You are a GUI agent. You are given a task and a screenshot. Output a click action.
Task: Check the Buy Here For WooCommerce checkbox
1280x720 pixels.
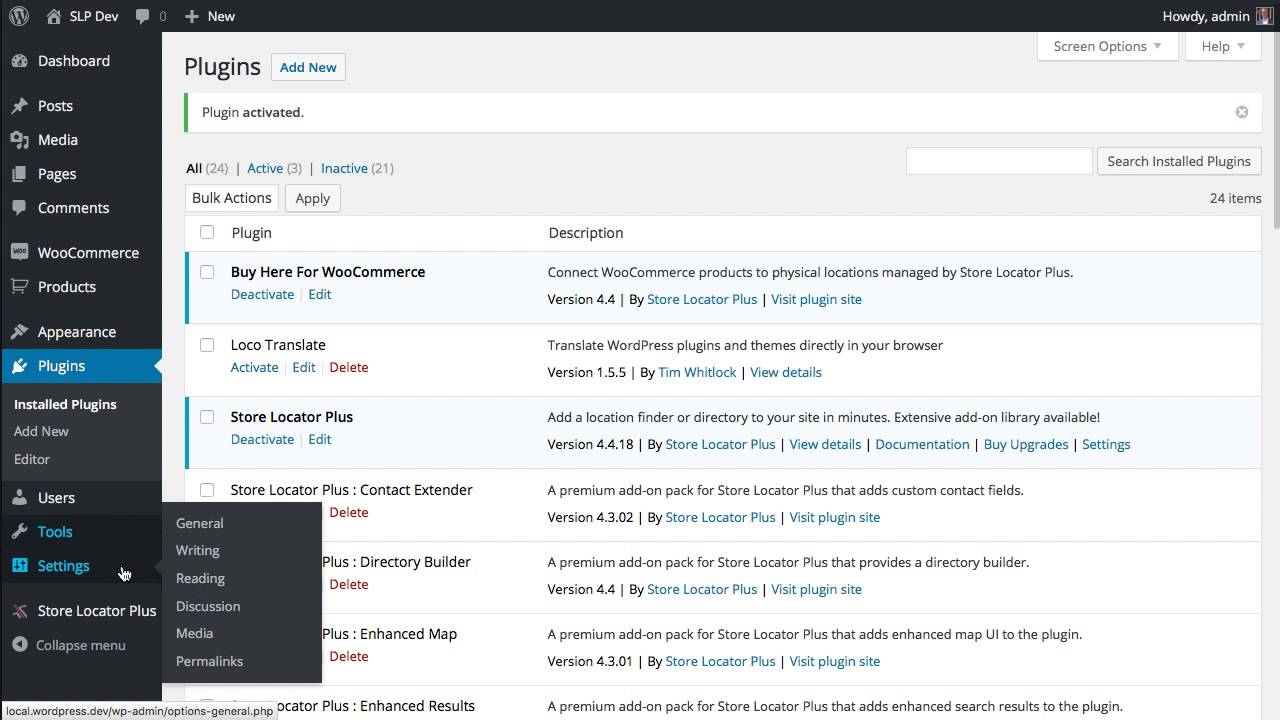point(207,272)
